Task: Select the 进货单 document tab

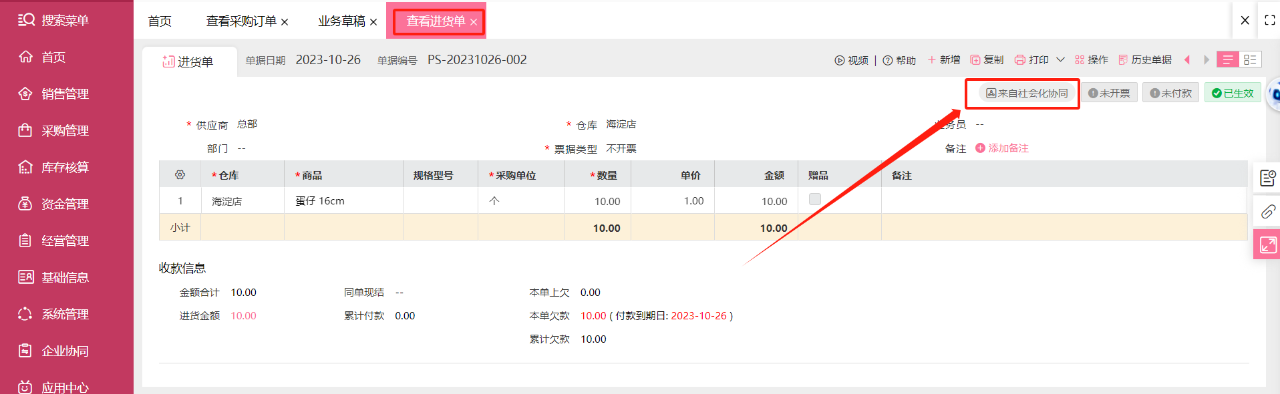Action: pos(188,62)
